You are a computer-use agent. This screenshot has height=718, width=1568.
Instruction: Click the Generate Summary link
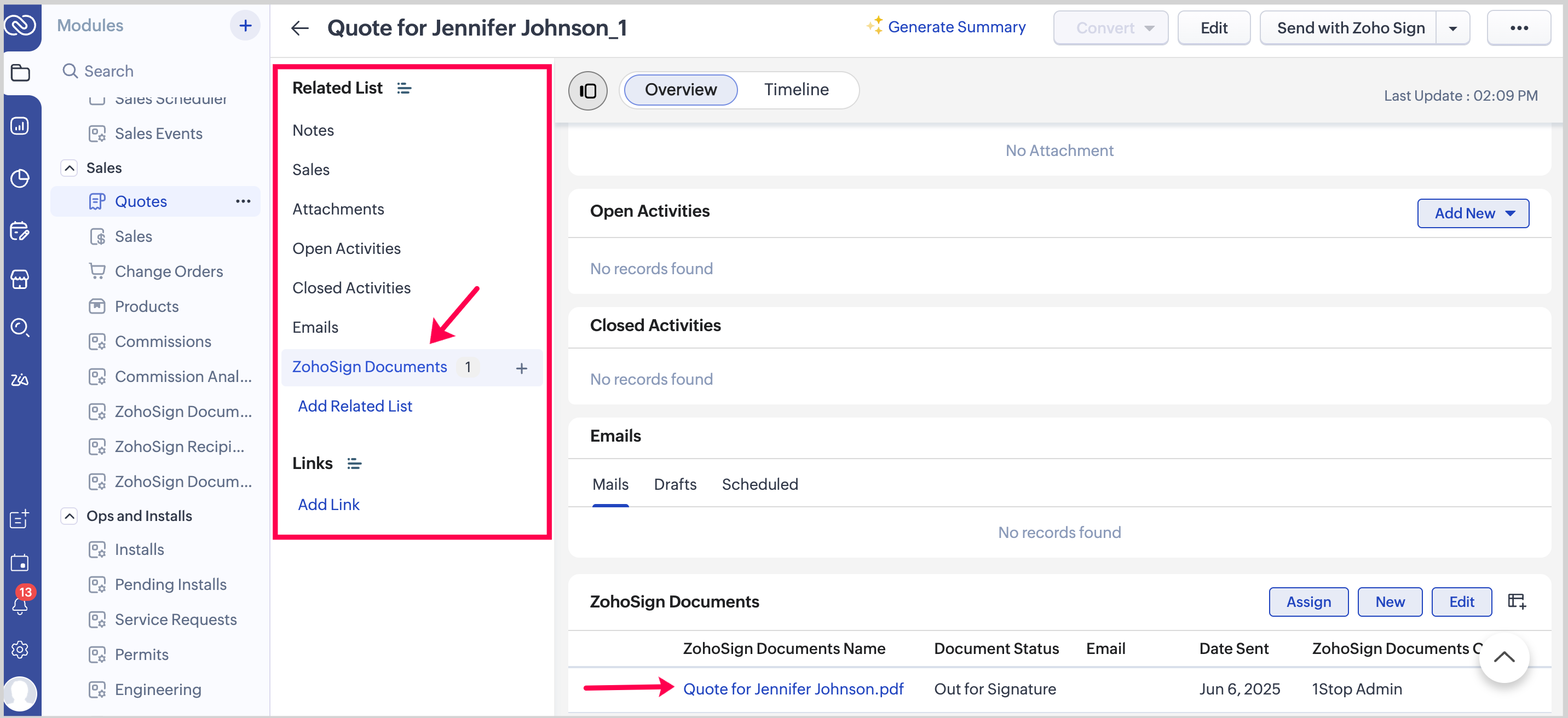(x=956, y=27)
